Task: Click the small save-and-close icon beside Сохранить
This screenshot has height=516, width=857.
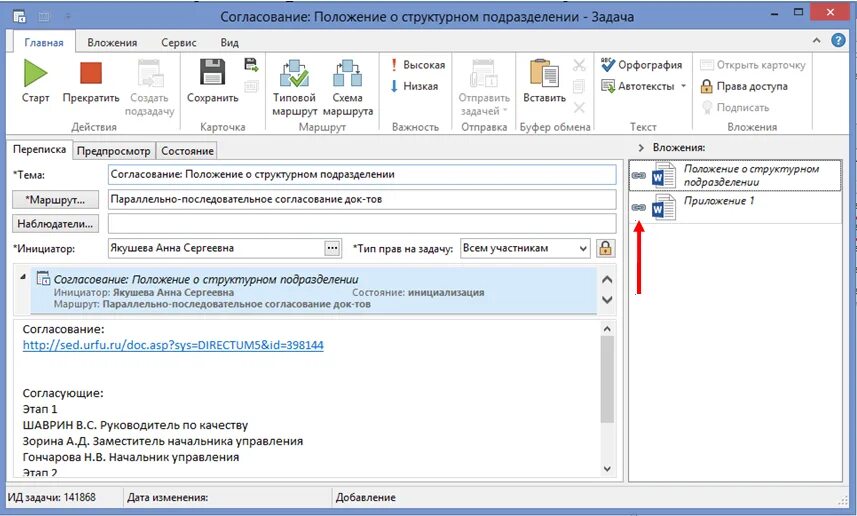Action: pyautogui.click(x=251, y=65)
